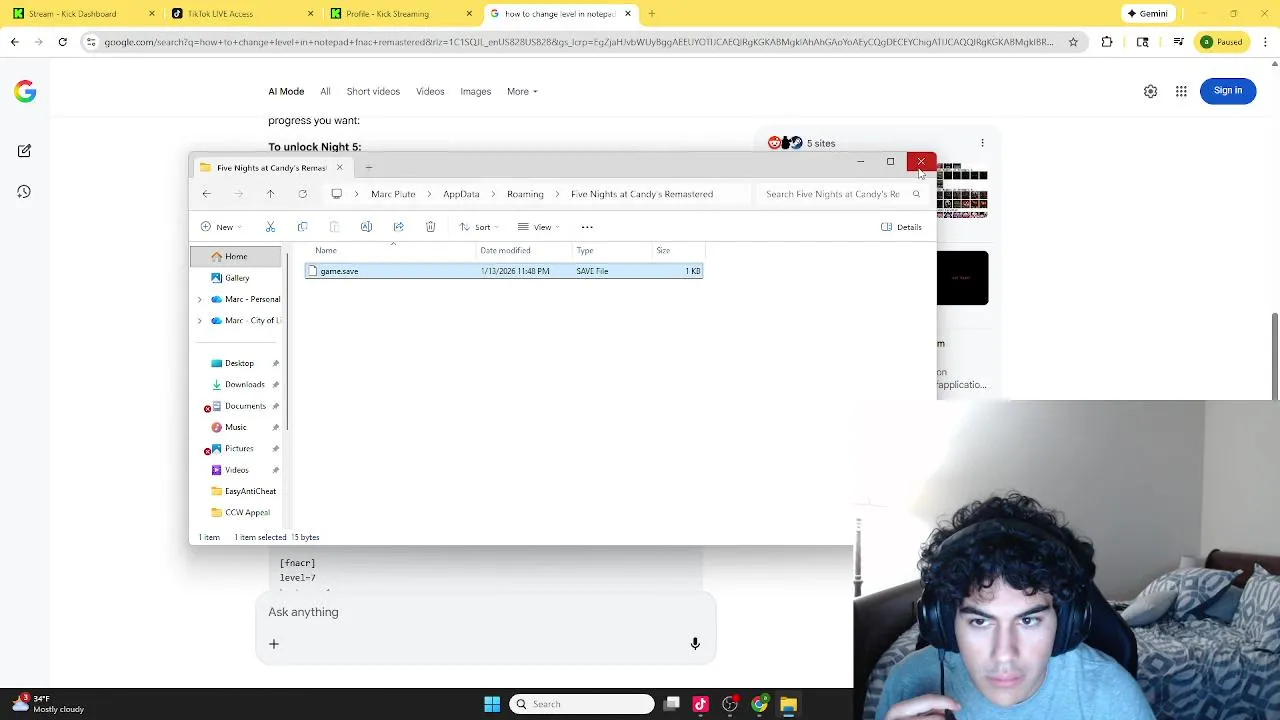The width and height of the screenshot is (1280, 720).
Task: Select the Videos search filter
Action: [430, 91]
